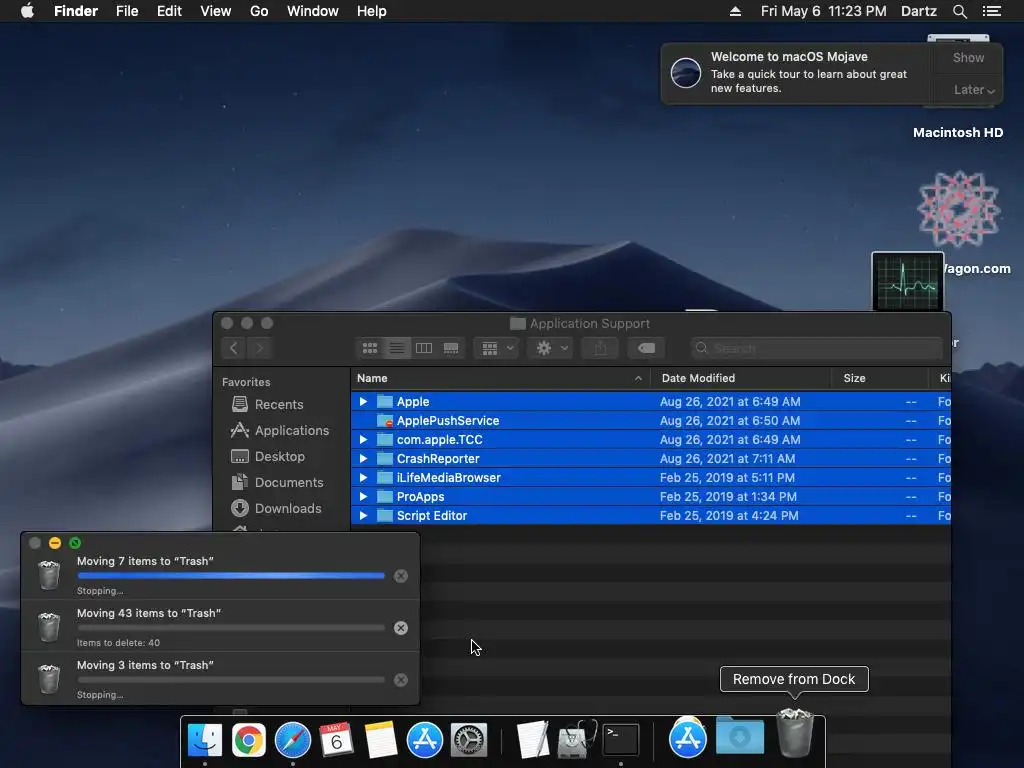1024x768 pixels.
Task: Go back in the Finder window
Action: (x=234, y=348)
